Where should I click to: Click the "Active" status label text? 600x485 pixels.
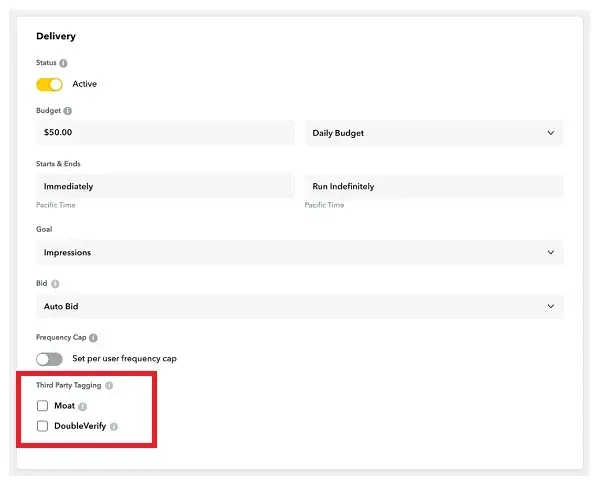click(85, 84)
